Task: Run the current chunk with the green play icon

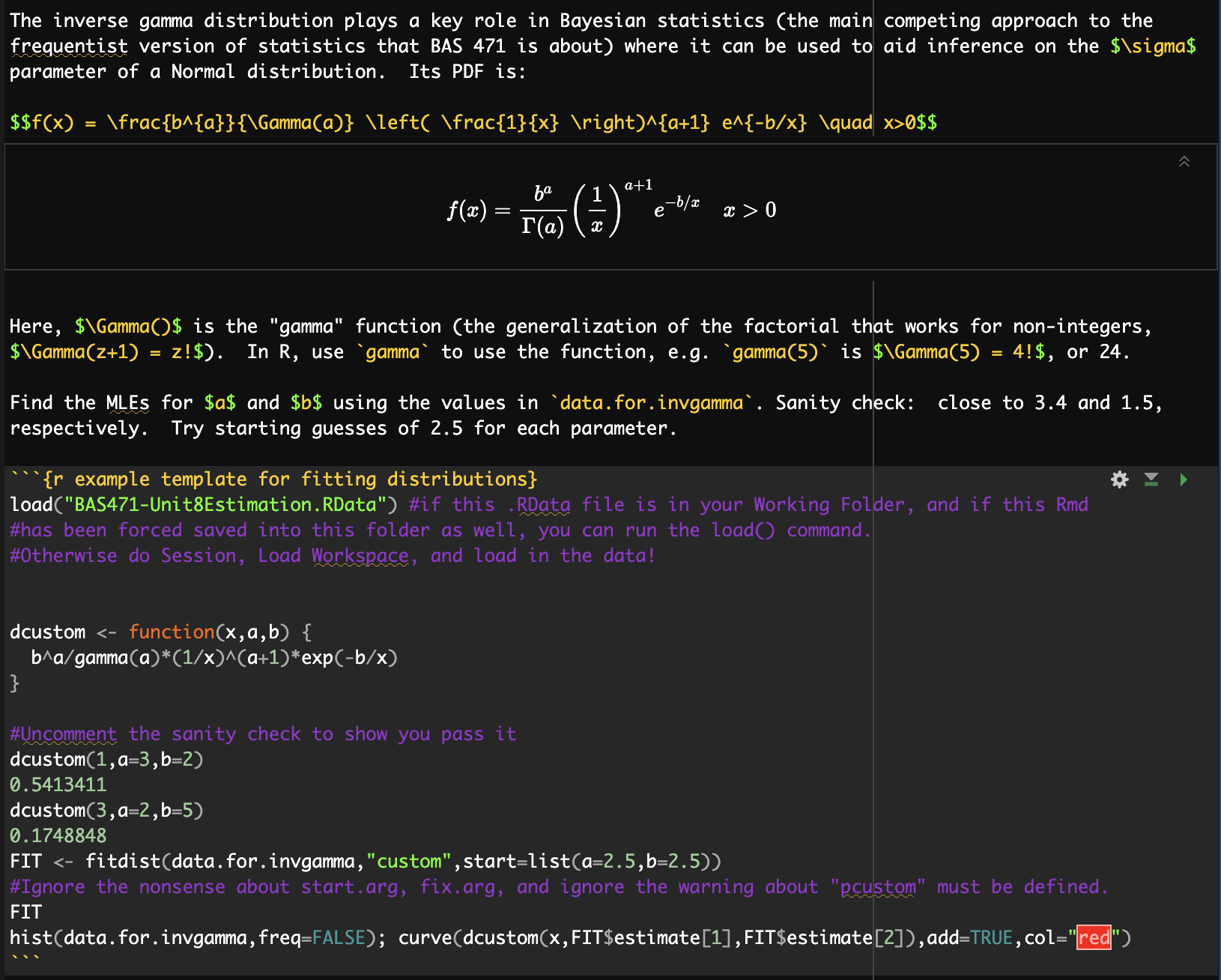Action: (x=1184, y=480)
